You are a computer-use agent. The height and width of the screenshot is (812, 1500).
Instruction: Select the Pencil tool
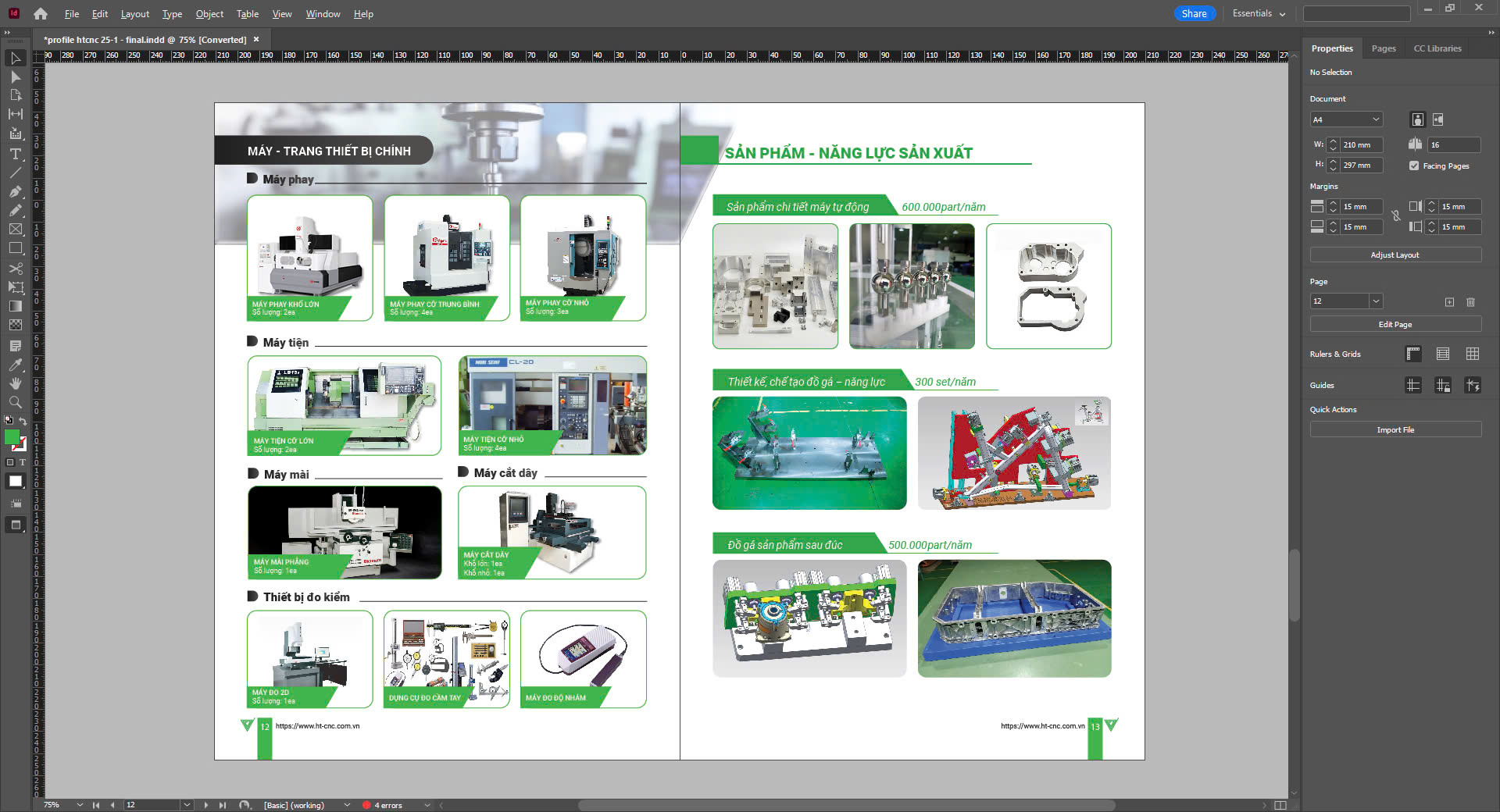pos(15,210)
